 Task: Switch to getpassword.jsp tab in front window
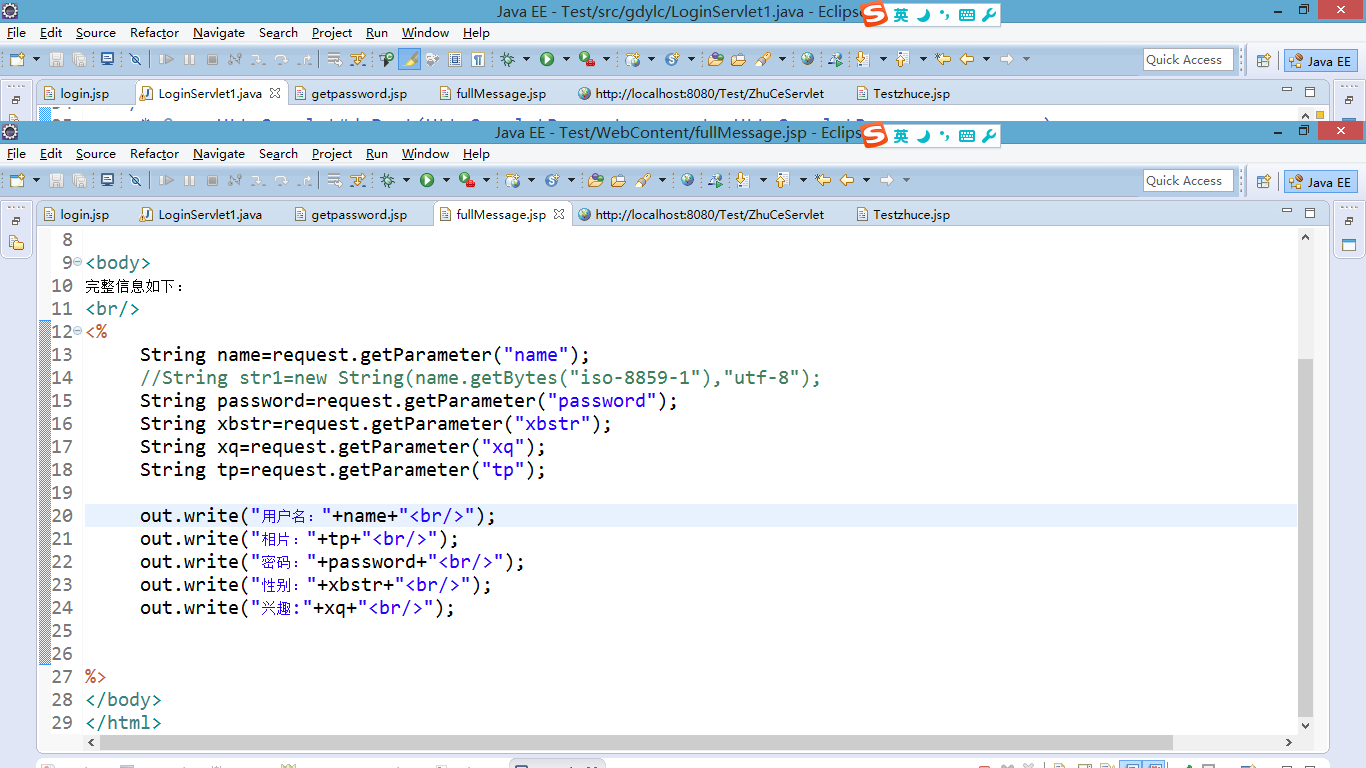(351, 214)
